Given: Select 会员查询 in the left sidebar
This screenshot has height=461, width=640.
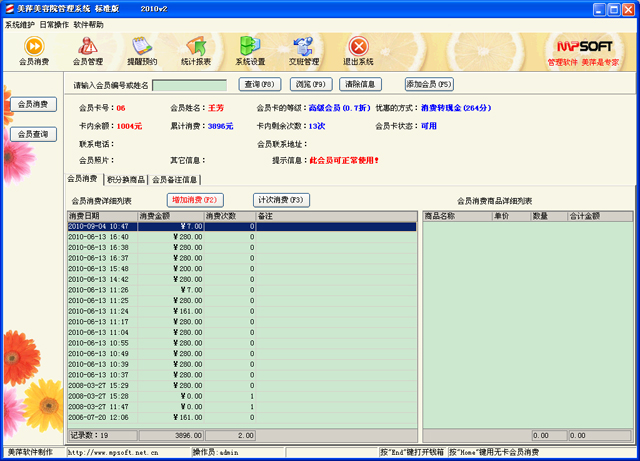Looking at the screenshot, I should (32, 134).
